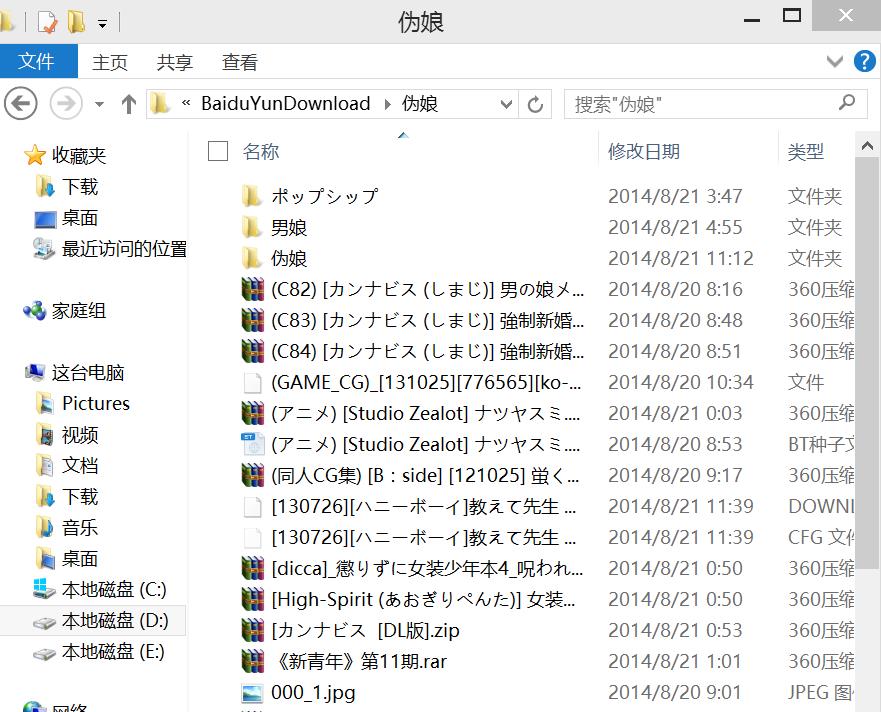Switch to the 共享 ribbon tab
The image size is (881, 712).
pyautogui.click(x=175, y=62)
